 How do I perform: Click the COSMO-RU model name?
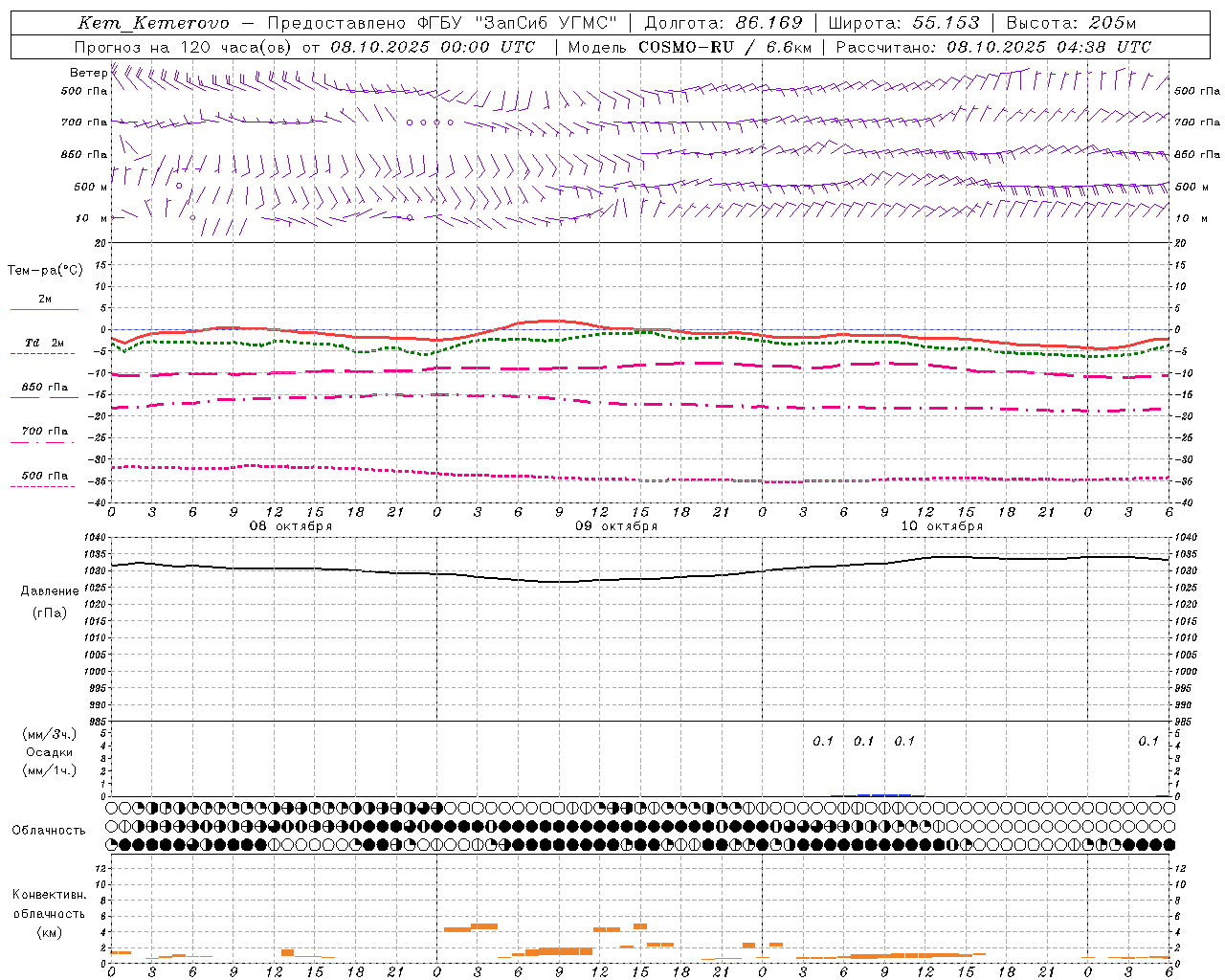[x=686, y=46]
